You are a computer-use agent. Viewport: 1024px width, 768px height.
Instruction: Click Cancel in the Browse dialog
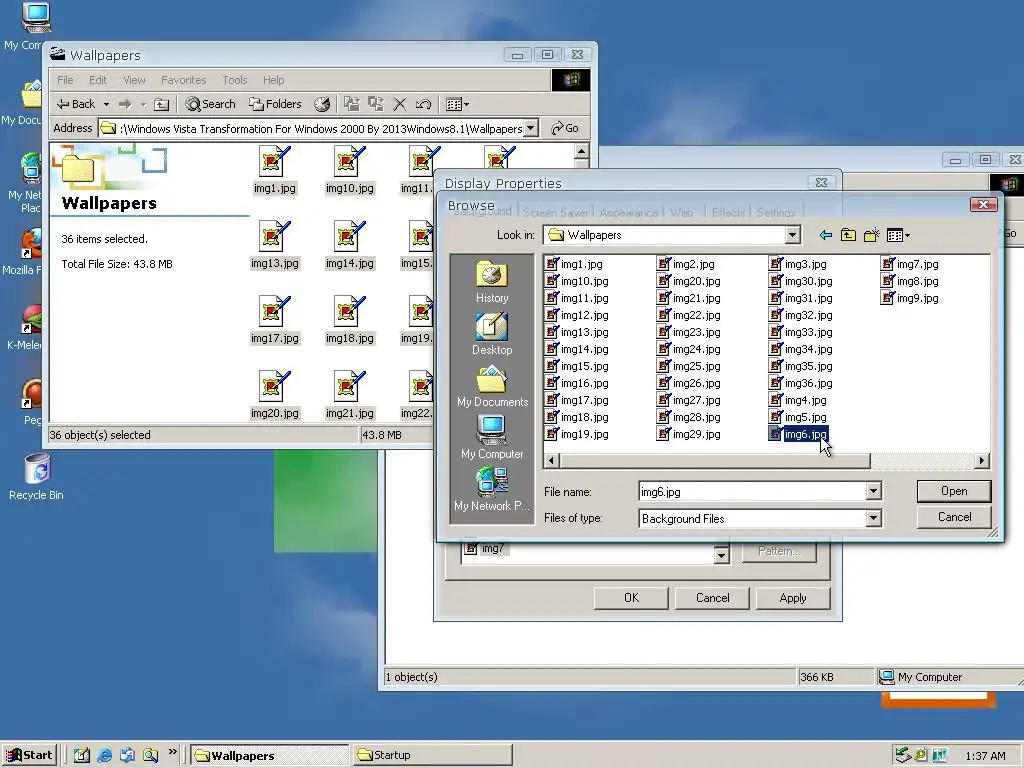coord(953,517)
